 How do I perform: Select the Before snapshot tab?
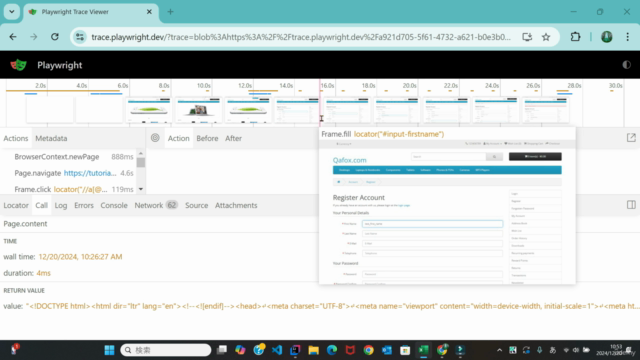pyautogui.click(x=207, y=138)
